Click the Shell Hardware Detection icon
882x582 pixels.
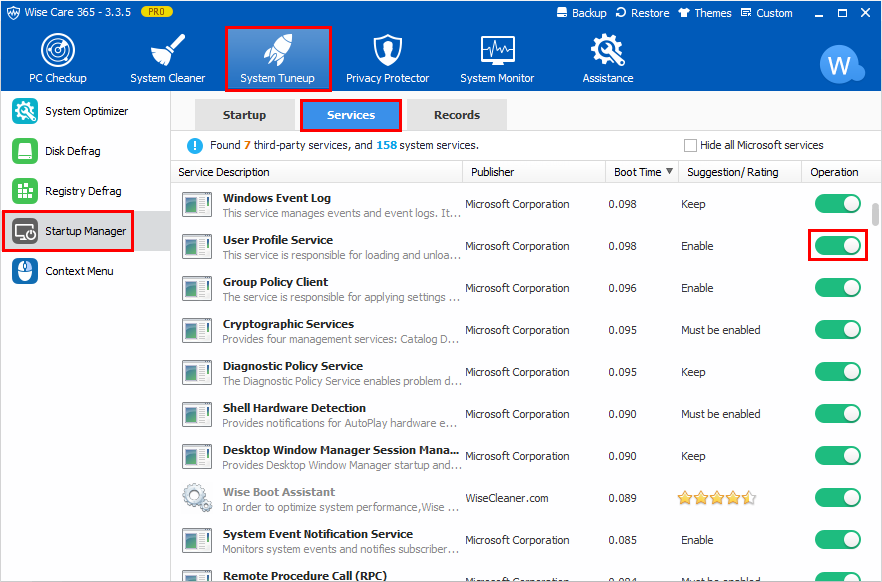tap(197, 414)
